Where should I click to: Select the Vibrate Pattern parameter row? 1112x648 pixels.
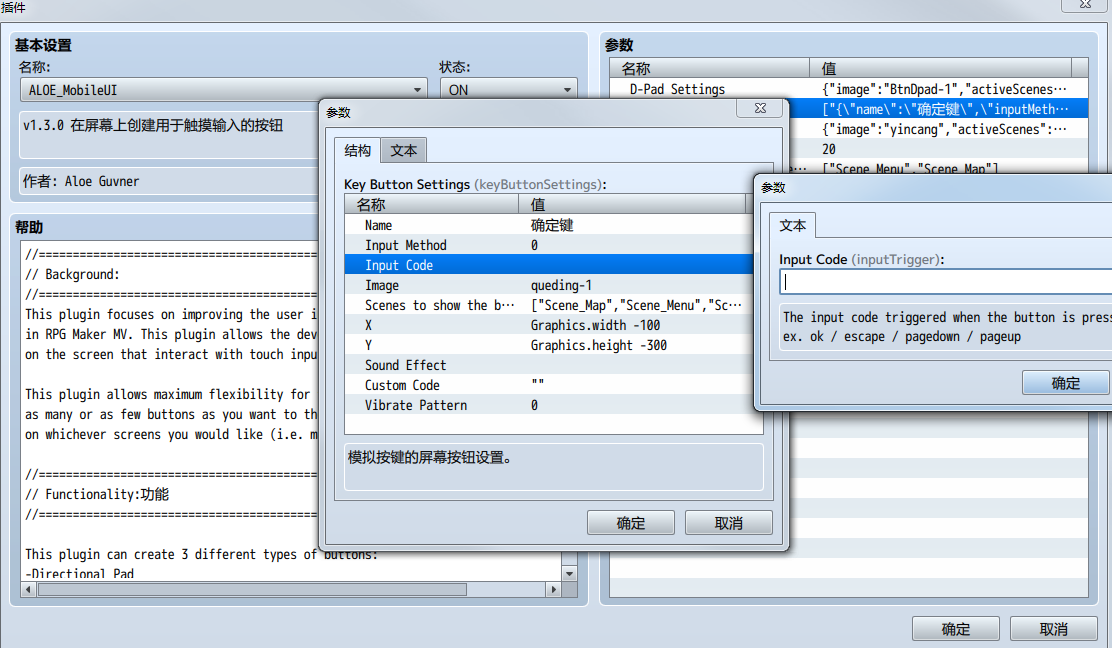click(x=549, y=405)
